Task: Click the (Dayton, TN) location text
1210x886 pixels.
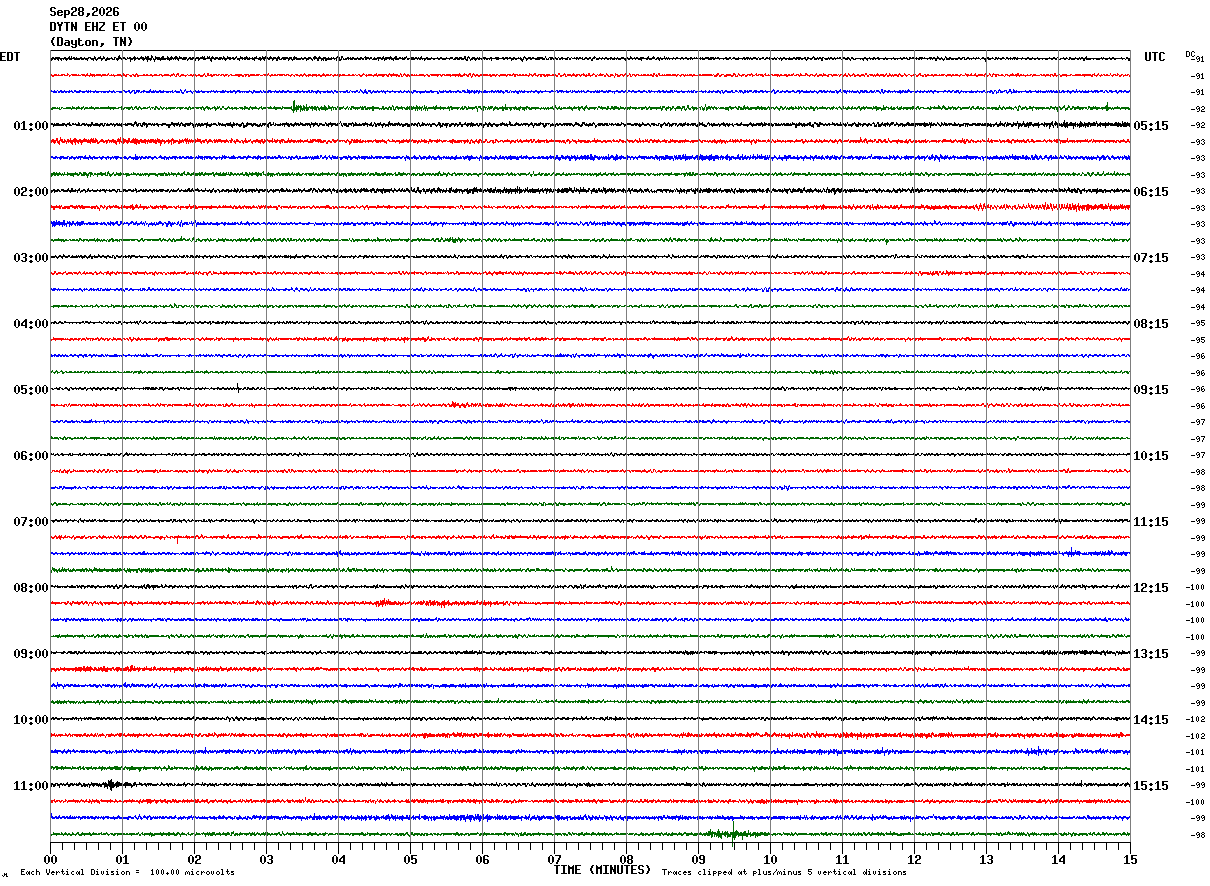Action: tap(91, 42)
